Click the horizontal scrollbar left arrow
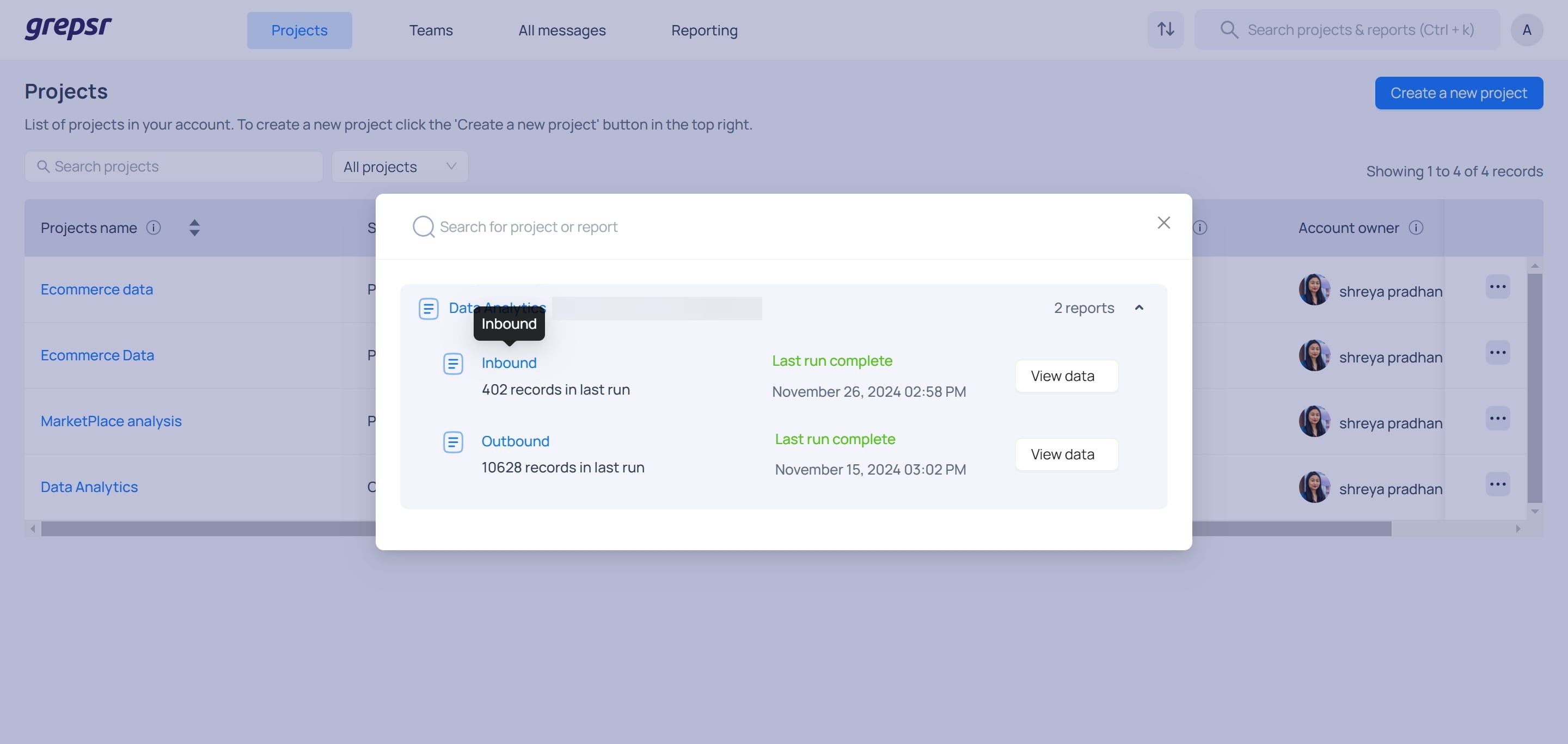The height and width of the screenshot is (744, 1568). (x=32, y=528)
